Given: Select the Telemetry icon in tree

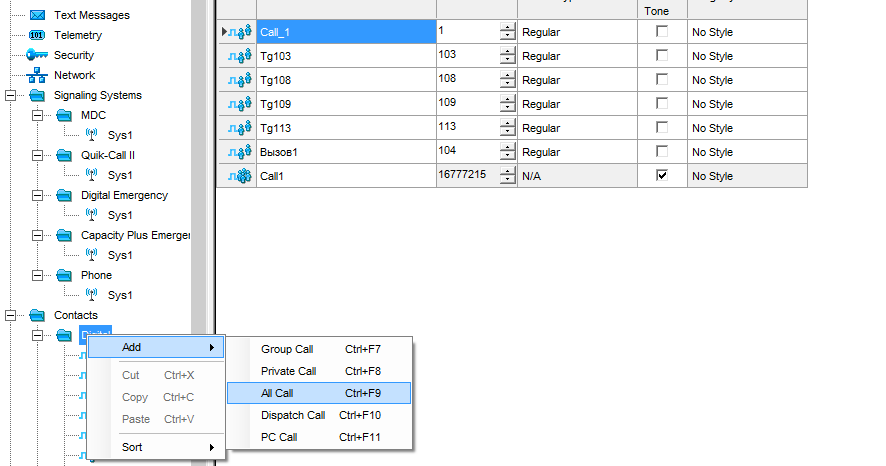Looking at the screenshot, I should click(x=37, y=36).
